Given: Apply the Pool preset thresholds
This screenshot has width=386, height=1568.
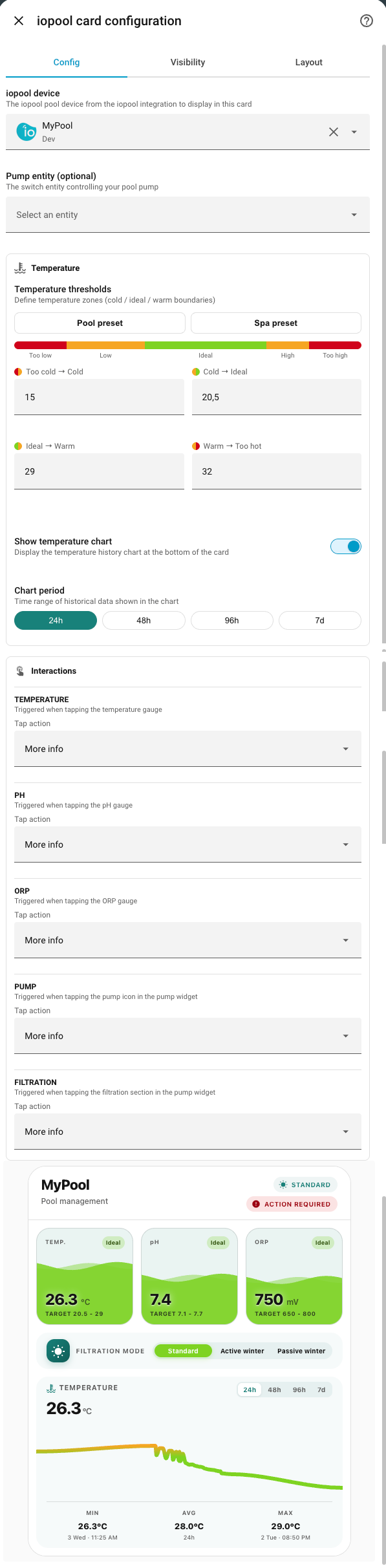Looking at the screenshot, I should coord(100,323).
